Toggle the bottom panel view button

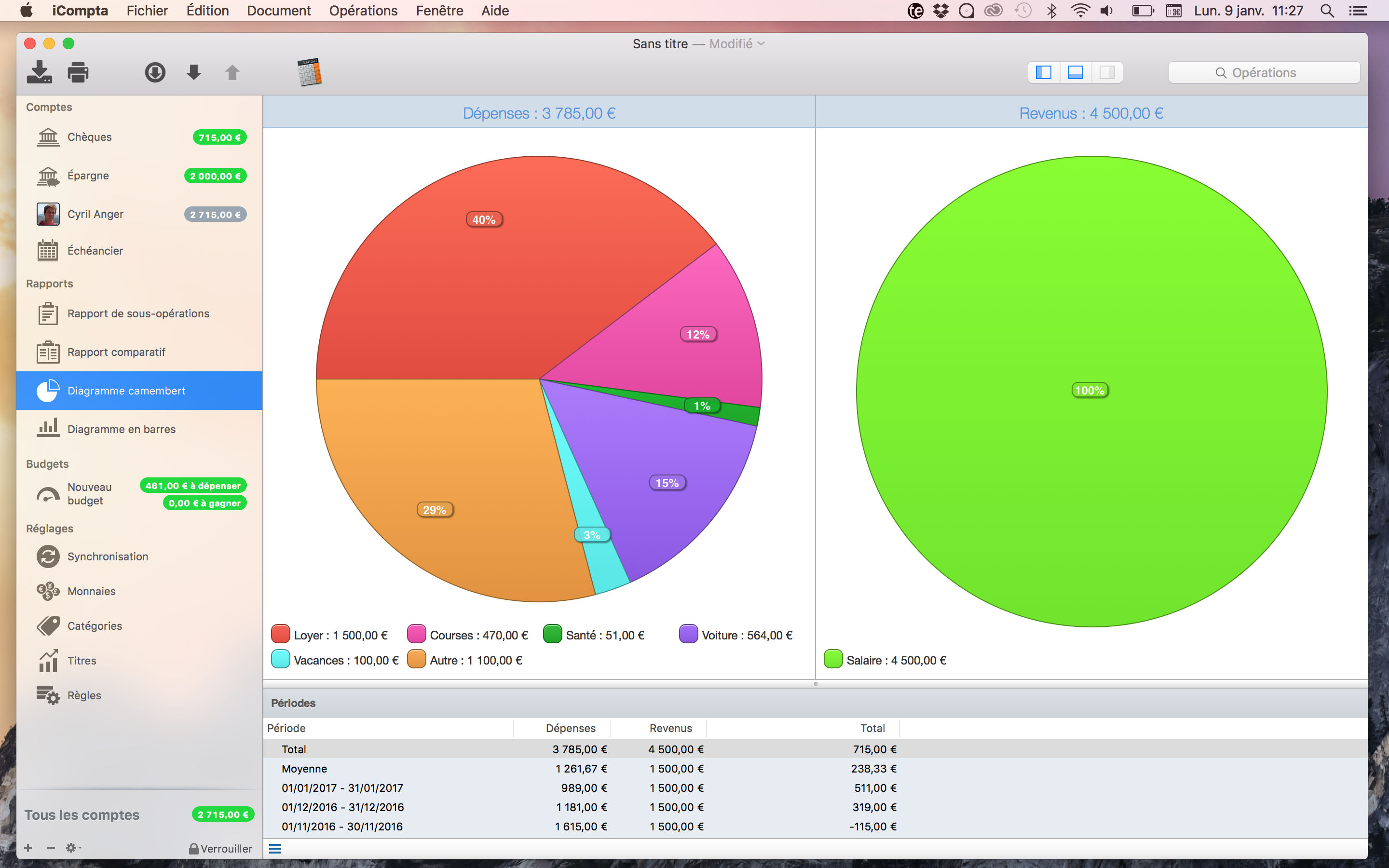(x=1075, y=72)
